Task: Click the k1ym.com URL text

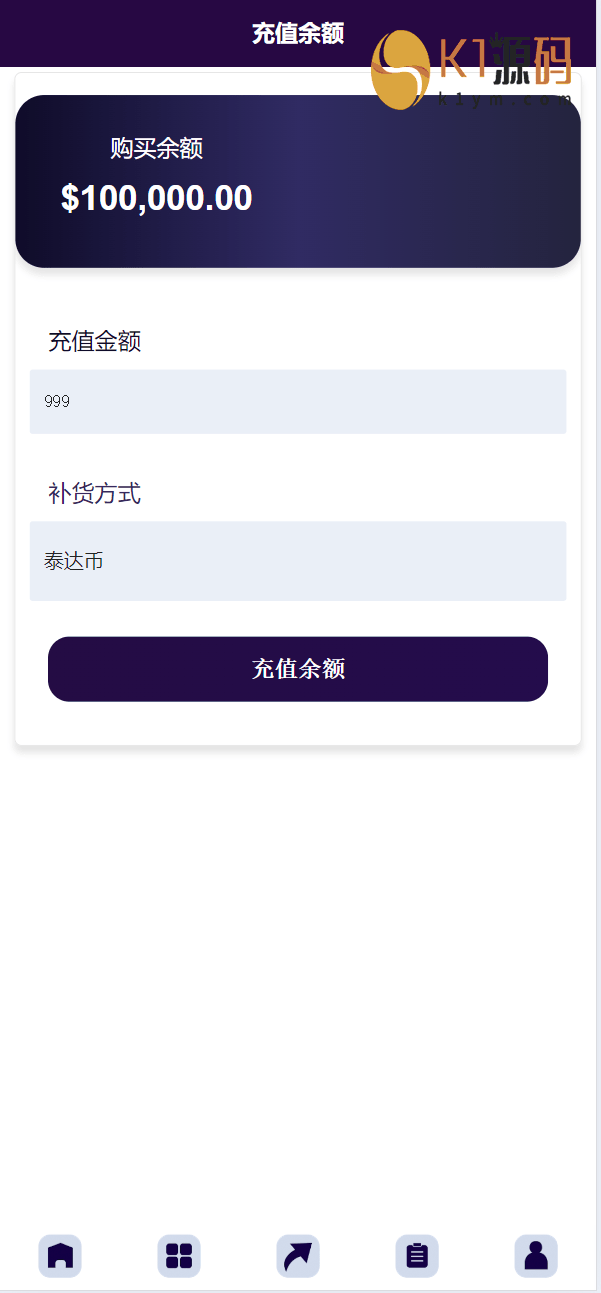Action: tap(505, 99)
